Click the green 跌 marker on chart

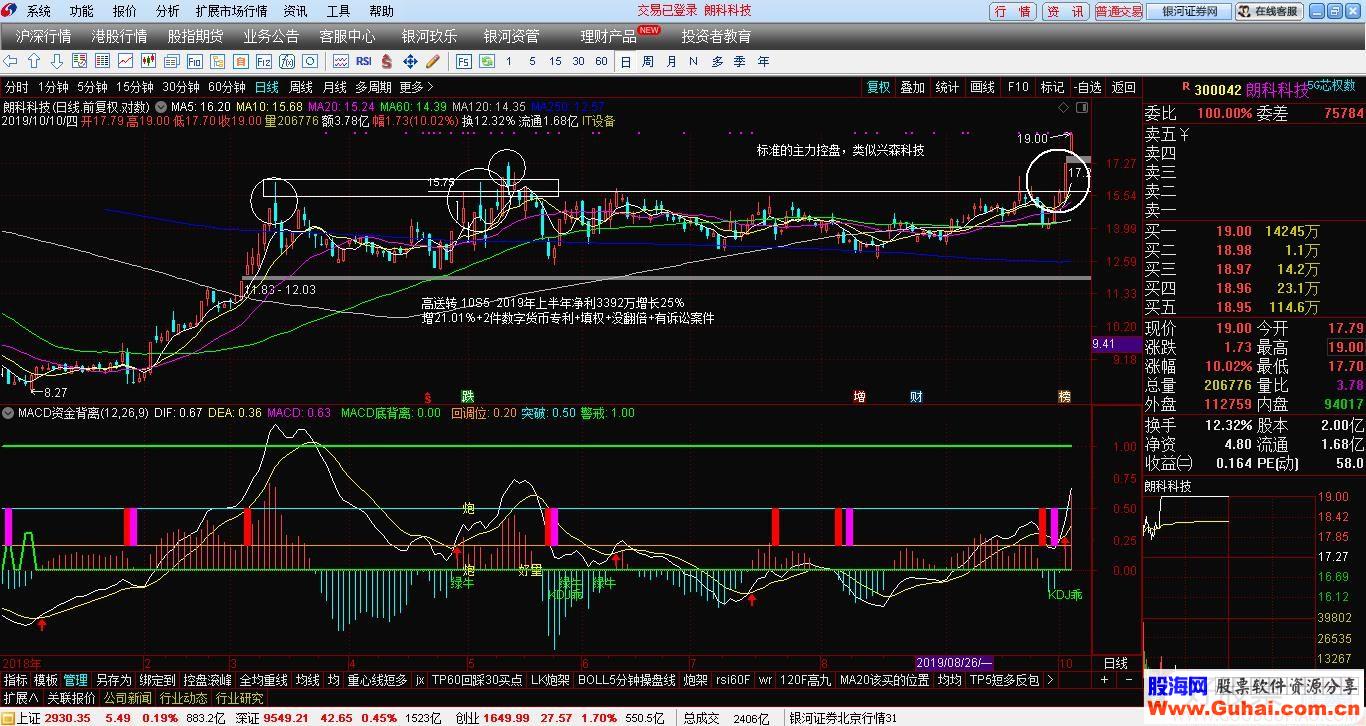467,396
